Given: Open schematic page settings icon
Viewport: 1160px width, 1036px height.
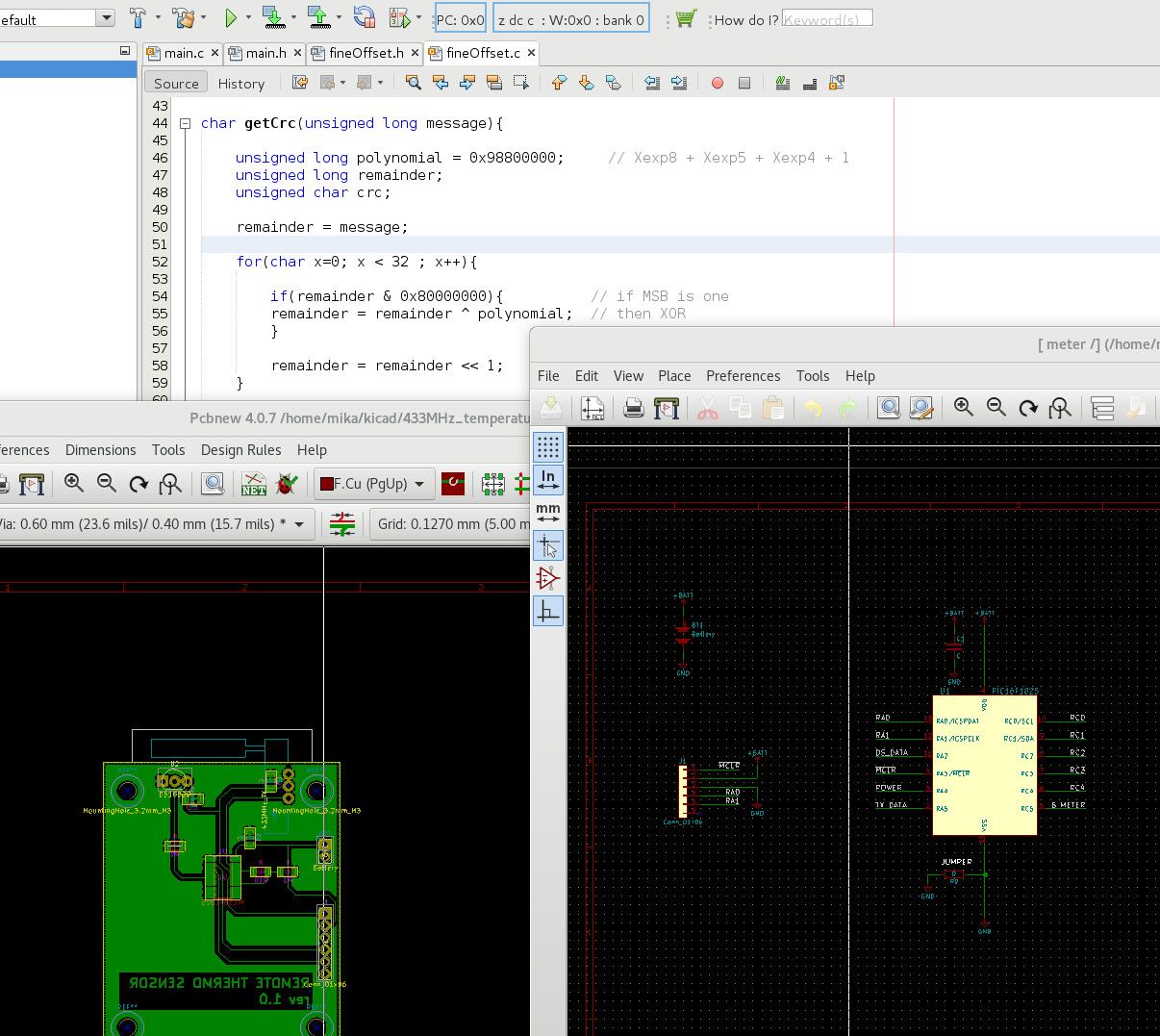Looking at the screenshot, I should click(593, 409).
